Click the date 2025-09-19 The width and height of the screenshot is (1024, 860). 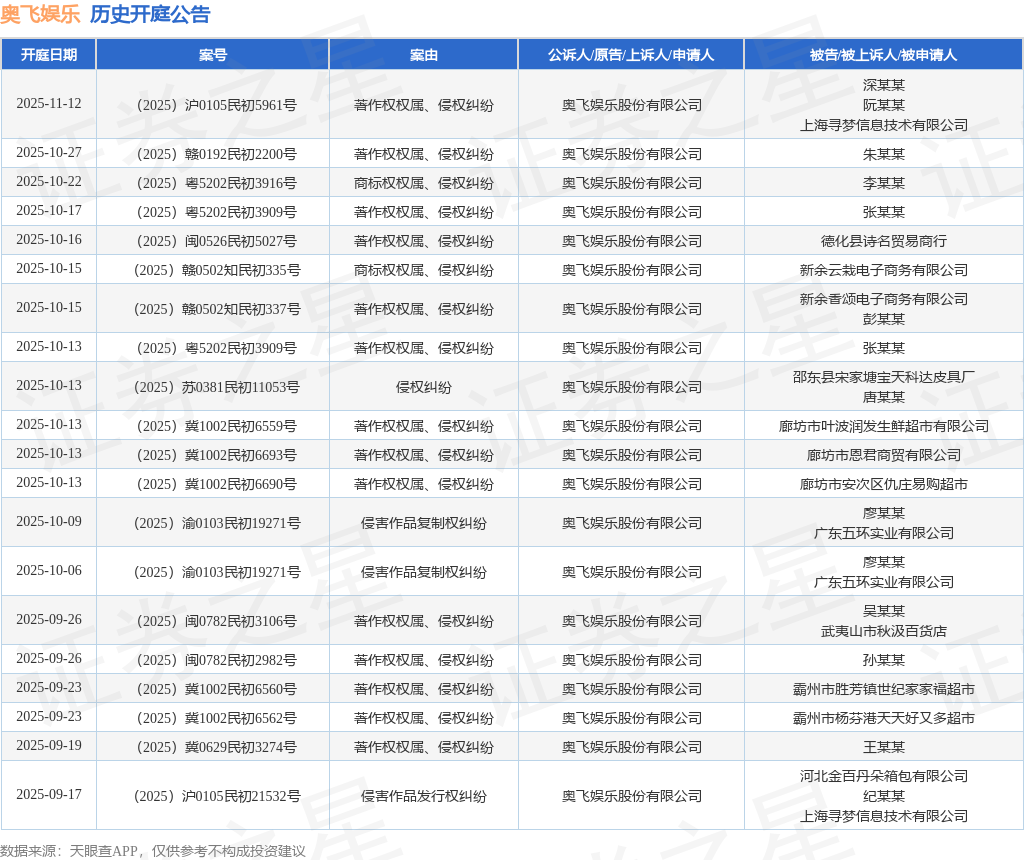click(49, 746)
